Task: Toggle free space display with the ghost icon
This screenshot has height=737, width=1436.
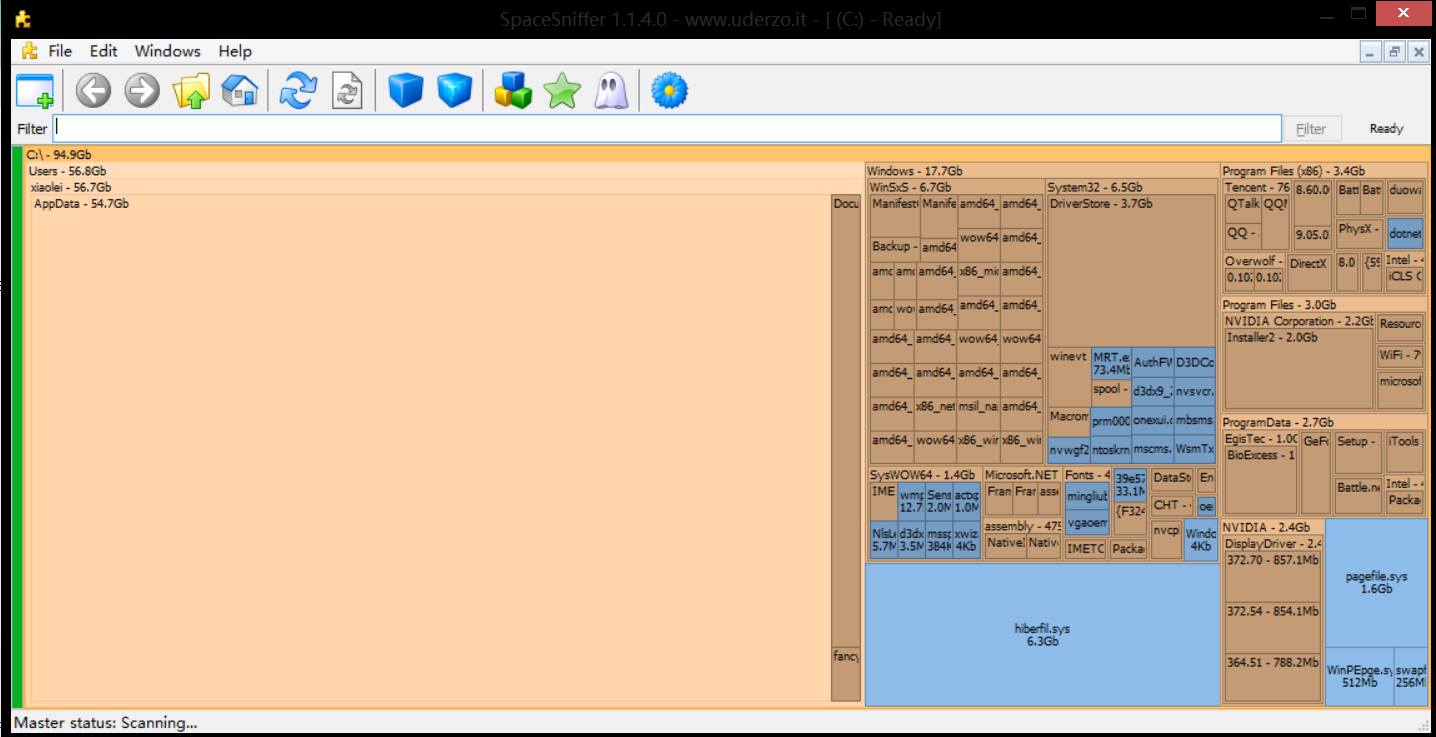Action: (611, 91)
